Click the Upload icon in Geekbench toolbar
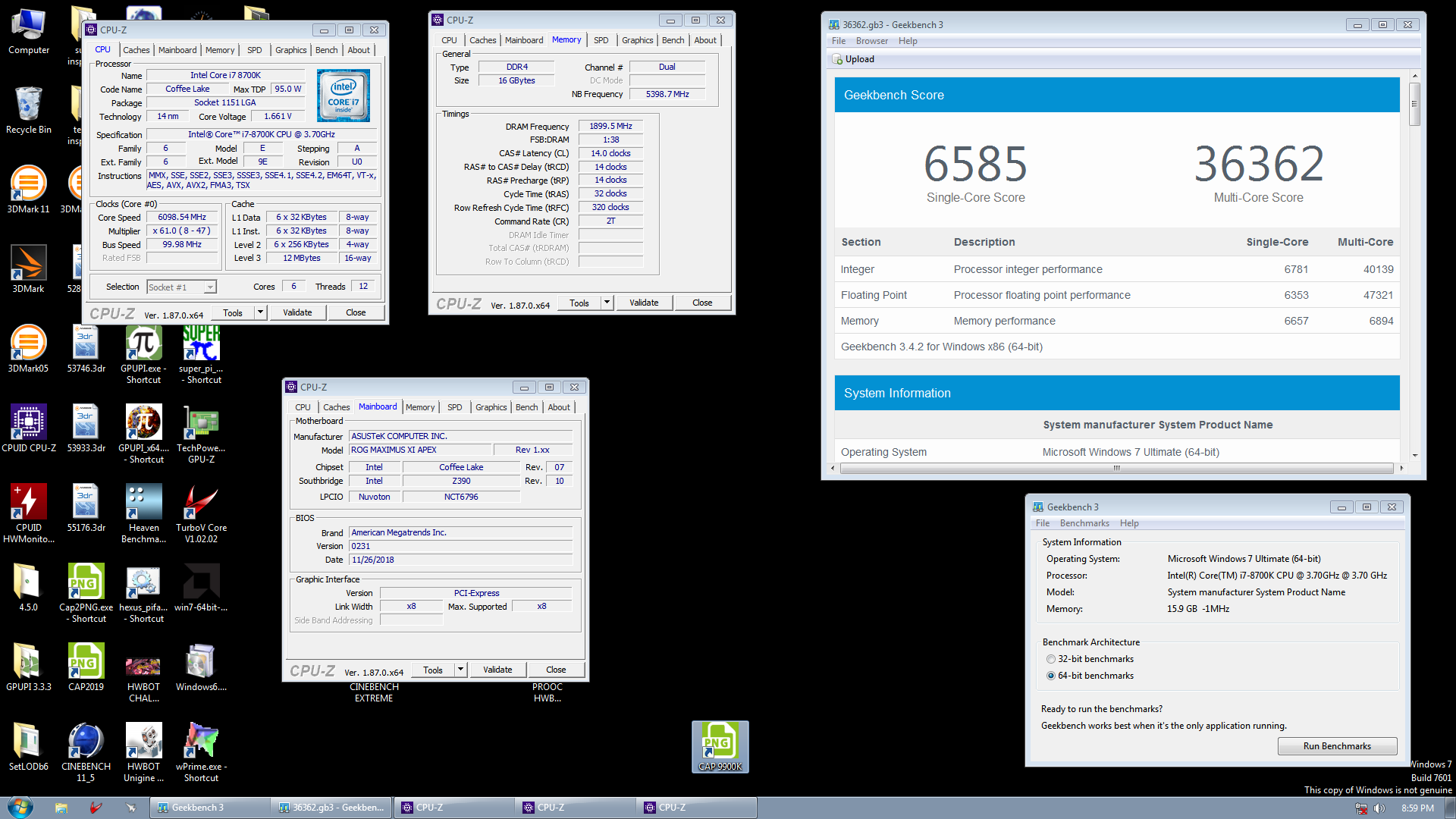 click(x=837, y=59)
